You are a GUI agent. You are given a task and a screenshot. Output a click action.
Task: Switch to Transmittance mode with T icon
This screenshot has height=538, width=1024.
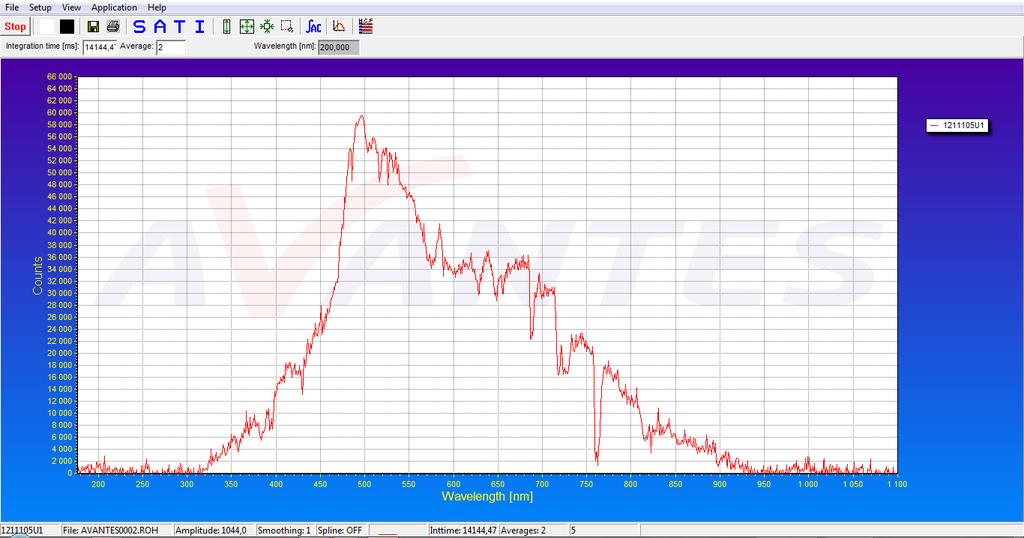click(180, 27)
